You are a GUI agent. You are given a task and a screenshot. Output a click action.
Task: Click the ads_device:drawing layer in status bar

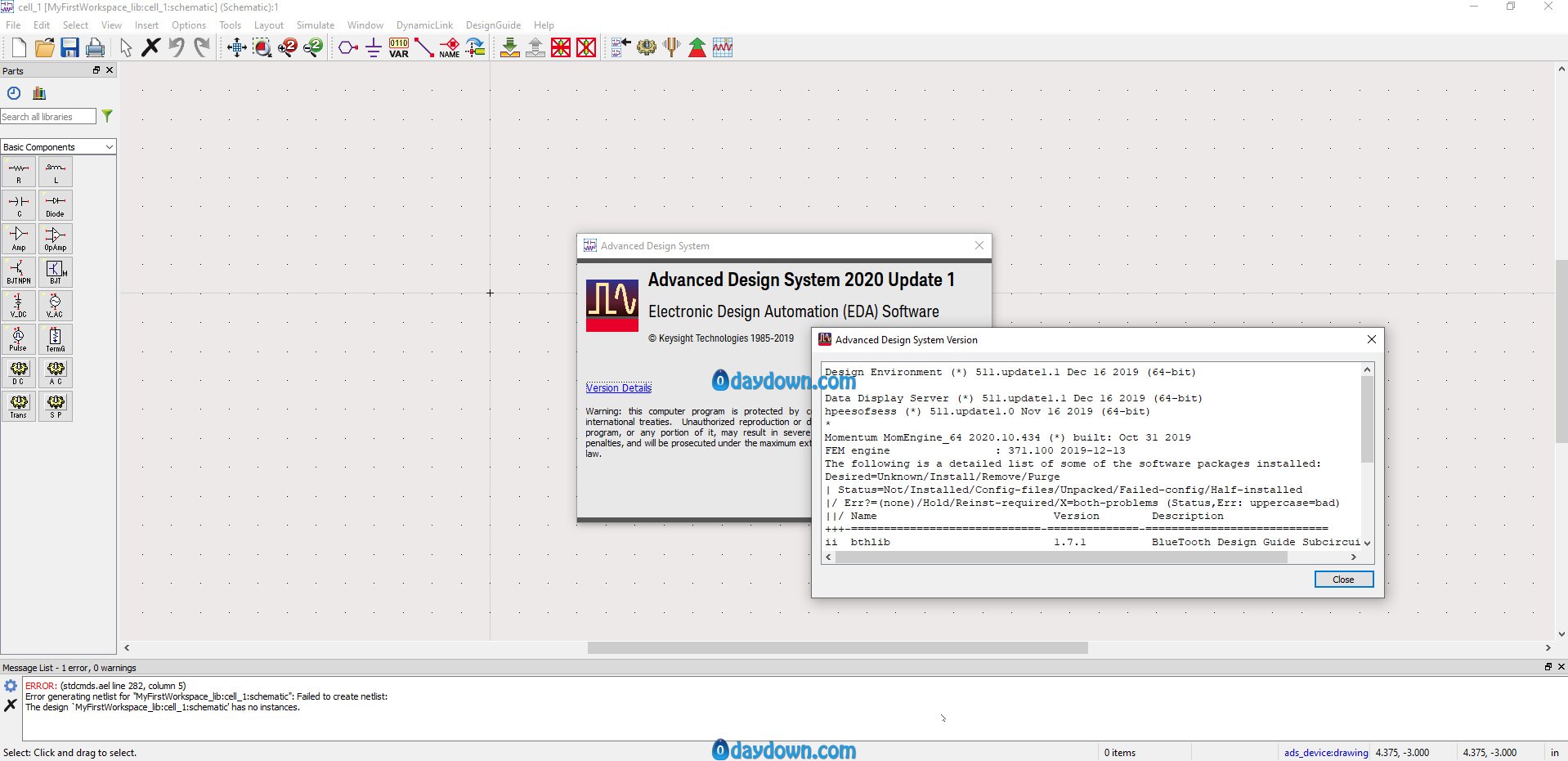[1326, 753]
